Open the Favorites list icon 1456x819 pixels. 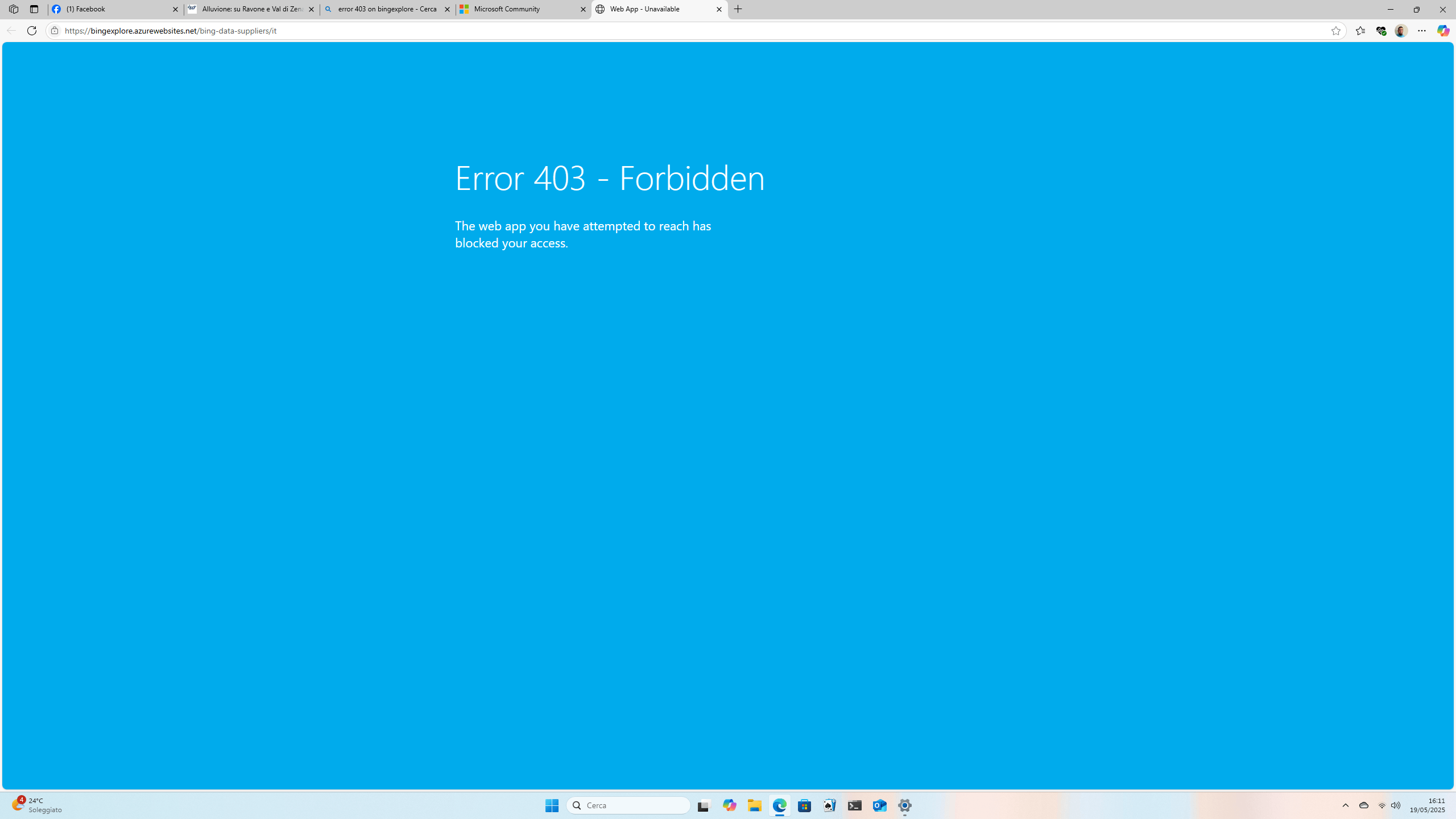(x=1360, y=31)
